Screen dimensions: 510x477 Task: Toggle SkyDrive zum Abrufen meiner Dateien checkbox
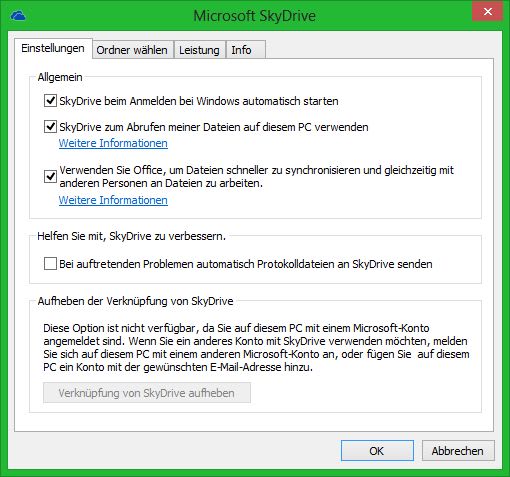pyautogui.click(x=50, y=126)
